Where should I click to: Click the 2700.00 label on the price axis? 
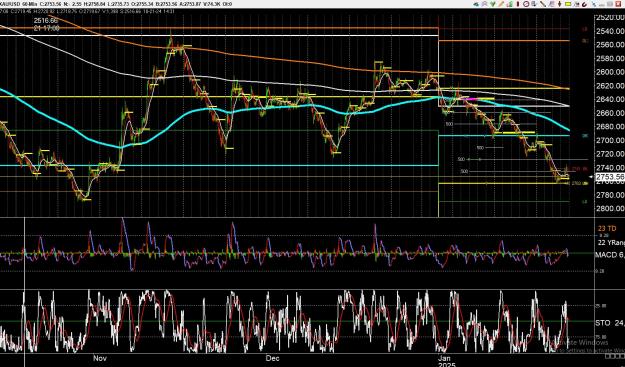tap(610, 140)
